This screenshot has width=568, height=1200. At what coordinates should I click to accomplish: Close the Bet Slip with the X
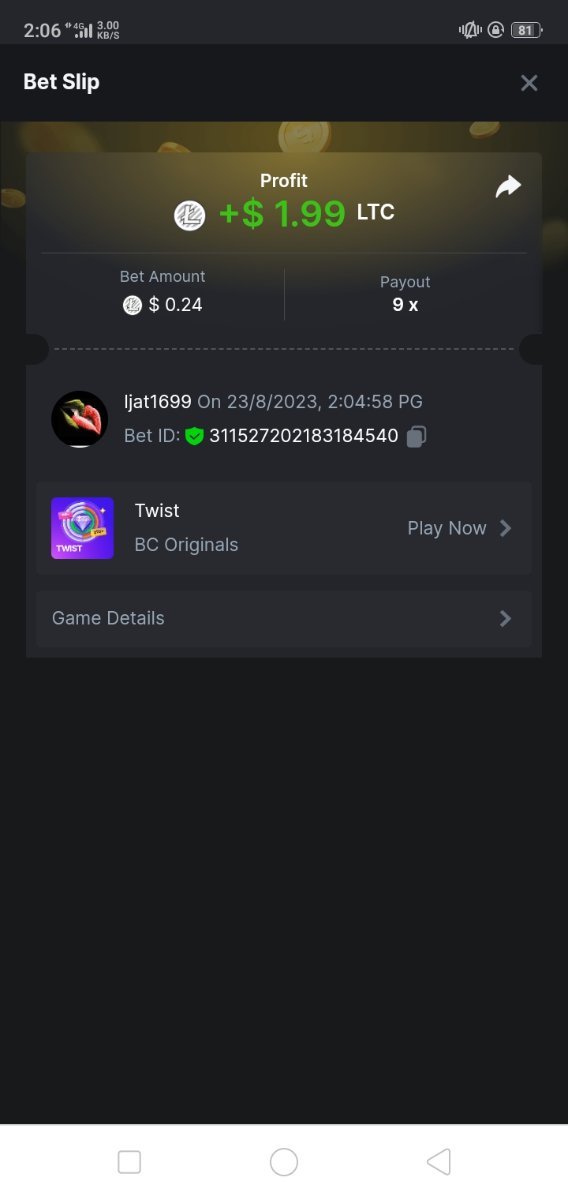click(529, 83)
